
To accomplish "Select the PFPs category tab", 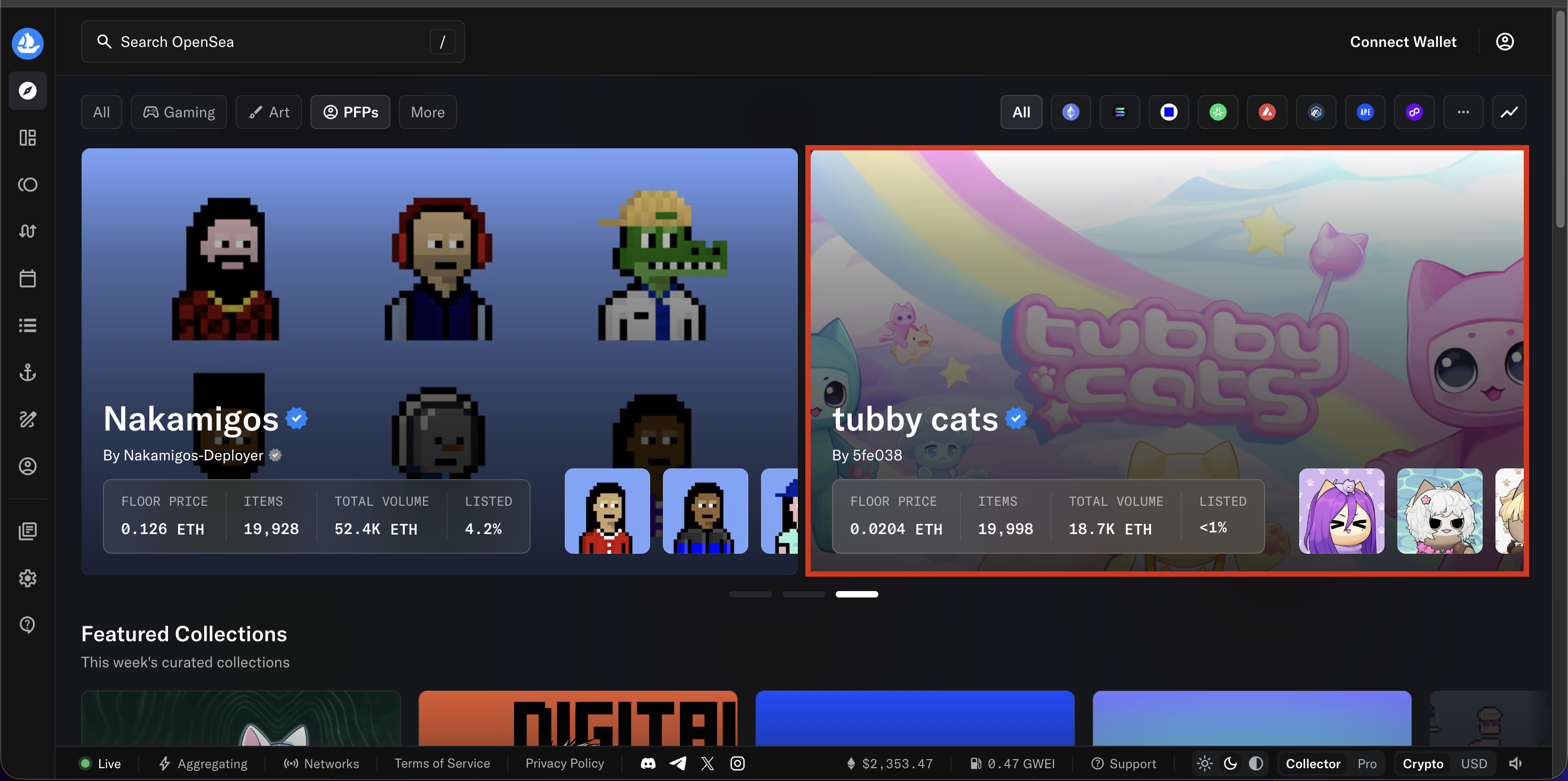I will coord(350,112).
